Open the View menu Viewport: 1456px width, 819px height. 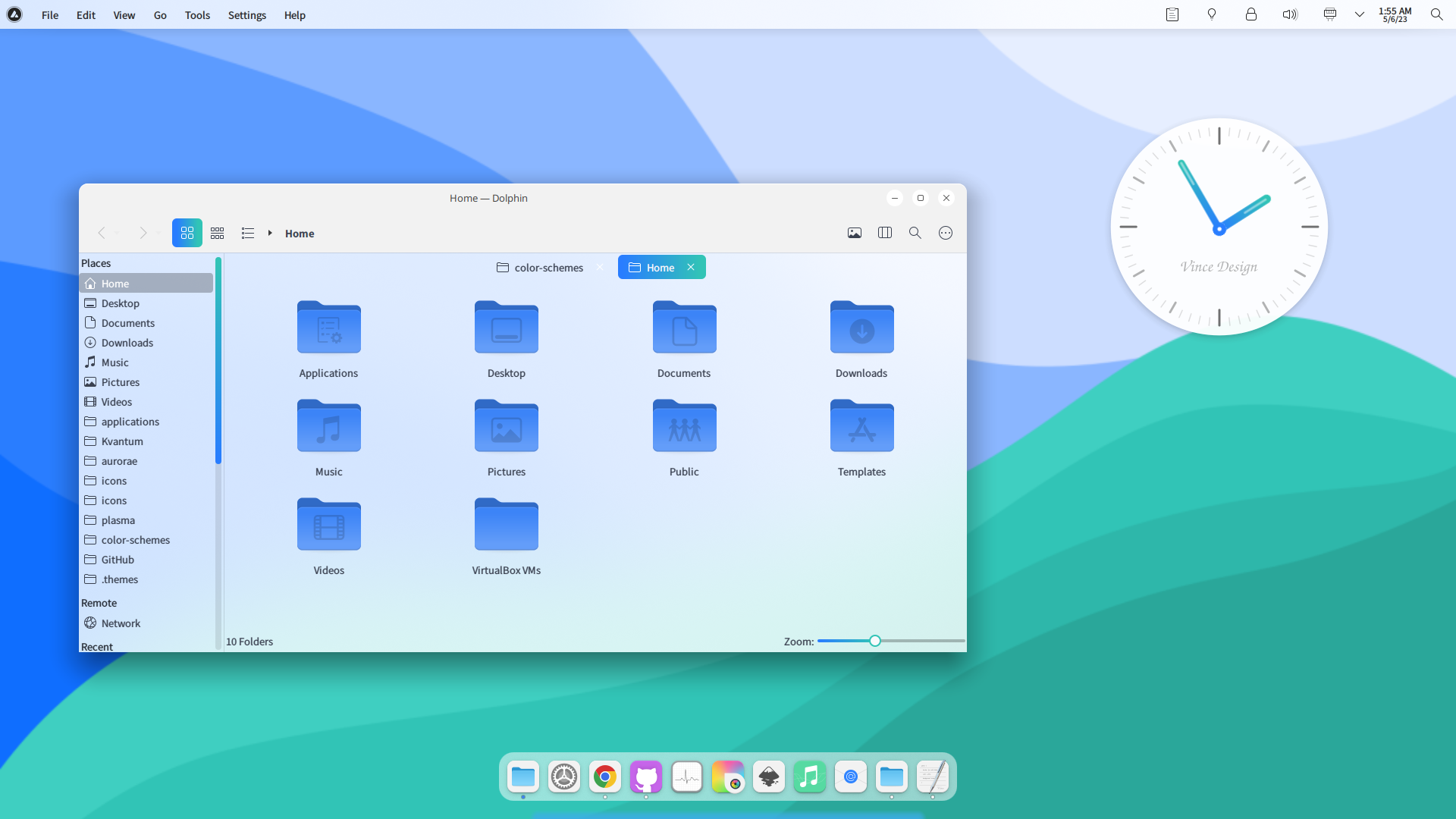click(x=124, y=15)
